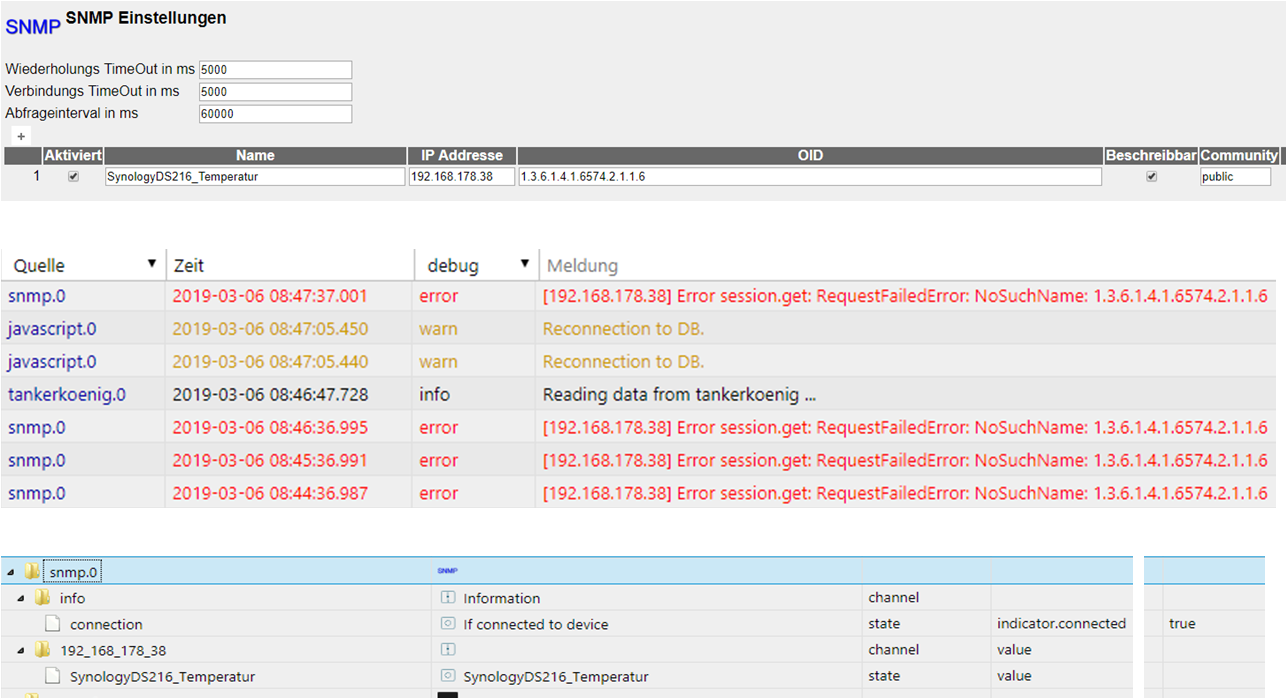Click the Community field public
This screenshot has width=1287, height=699.
[1236, 176]
